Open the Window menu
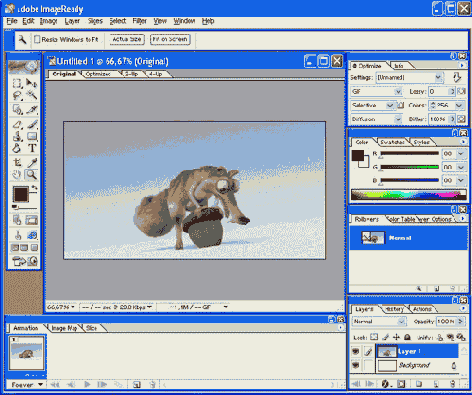The image size is (472, 395). tap(184, 21)
